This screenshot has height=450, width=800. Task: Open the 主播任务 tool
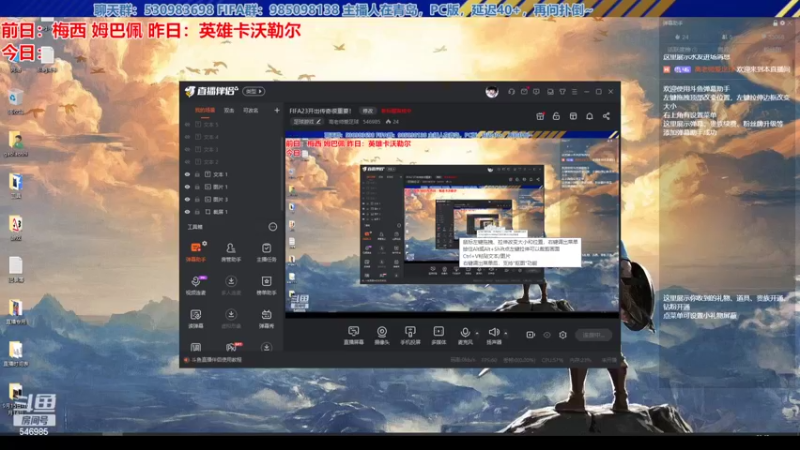tap(266, 252)
